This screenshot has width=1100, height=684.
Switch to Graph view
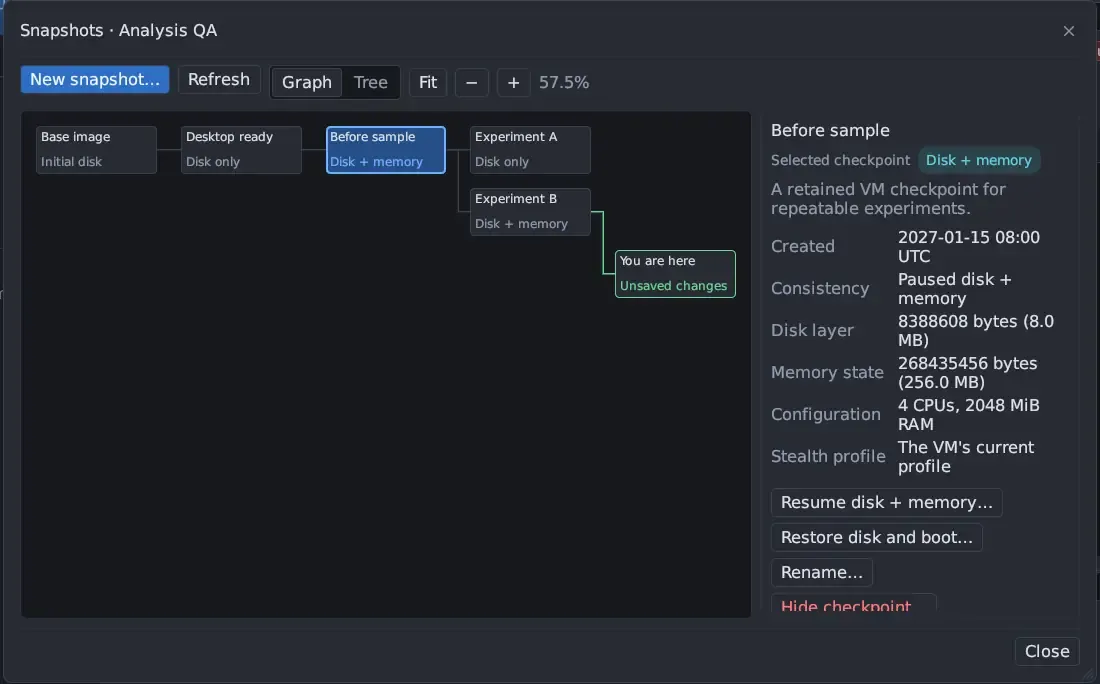click(x=307, y=83)
